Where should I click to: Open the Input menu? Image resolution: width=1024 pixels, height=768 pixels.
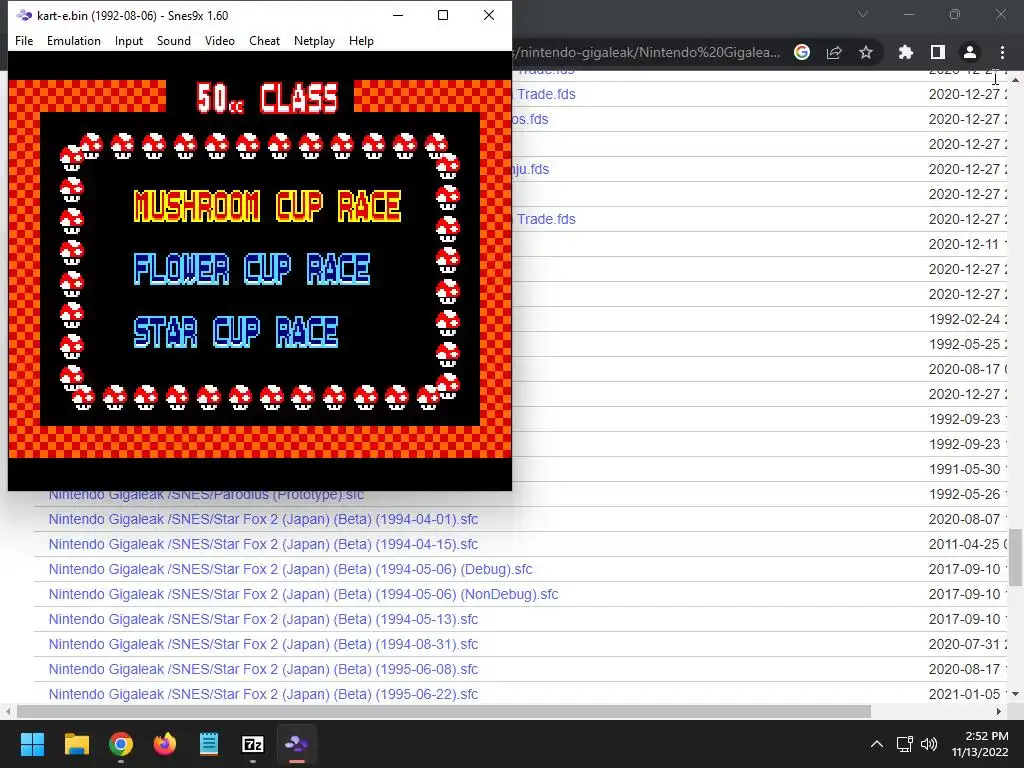click(x=129, y=40)
